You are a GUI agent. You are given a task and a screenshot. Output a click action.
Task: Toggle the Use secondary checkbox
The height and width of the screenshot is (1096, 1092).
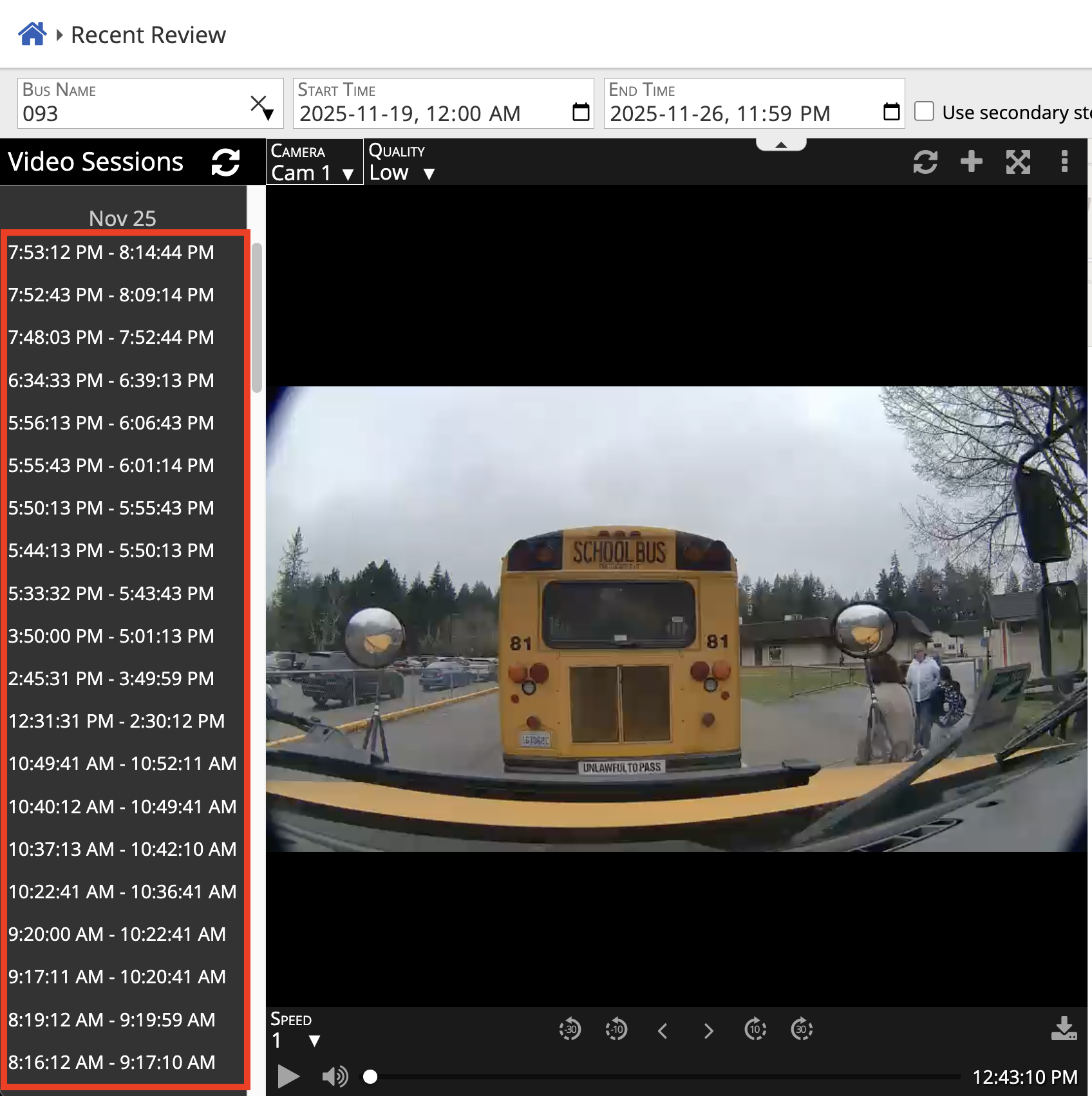(924, 111)
